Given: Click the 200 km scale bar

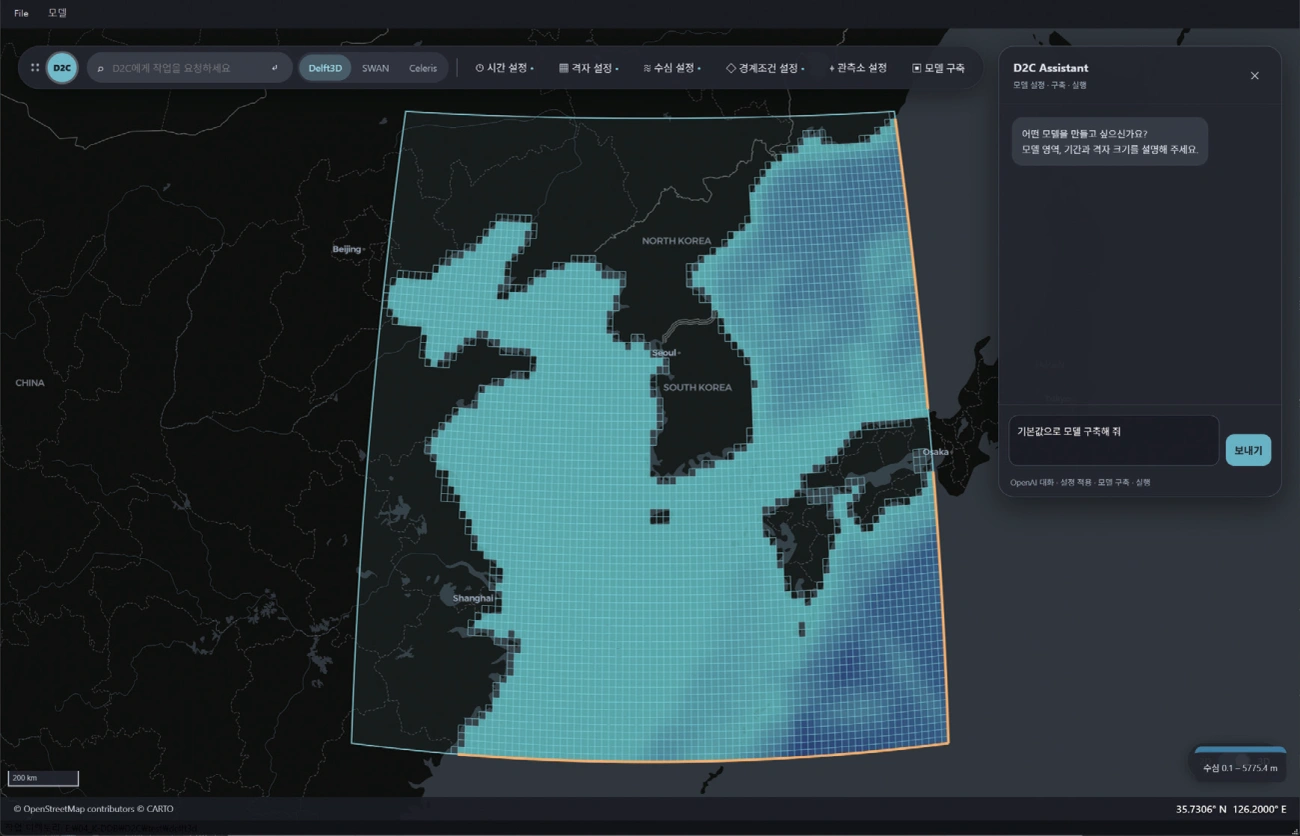Looking at the screenshot, I should click(x=43, y=778).
